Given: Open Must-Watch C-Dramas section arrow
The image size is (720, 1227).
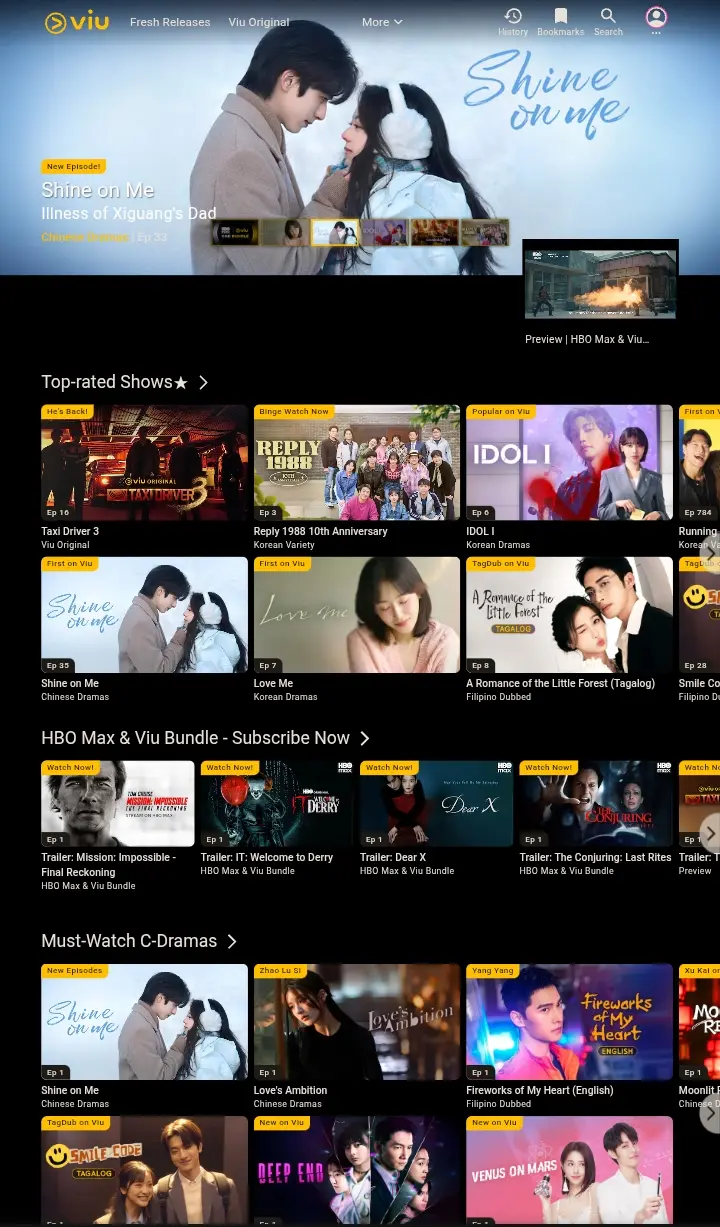Looking at the screenshot, I should (x=231, y=941).
